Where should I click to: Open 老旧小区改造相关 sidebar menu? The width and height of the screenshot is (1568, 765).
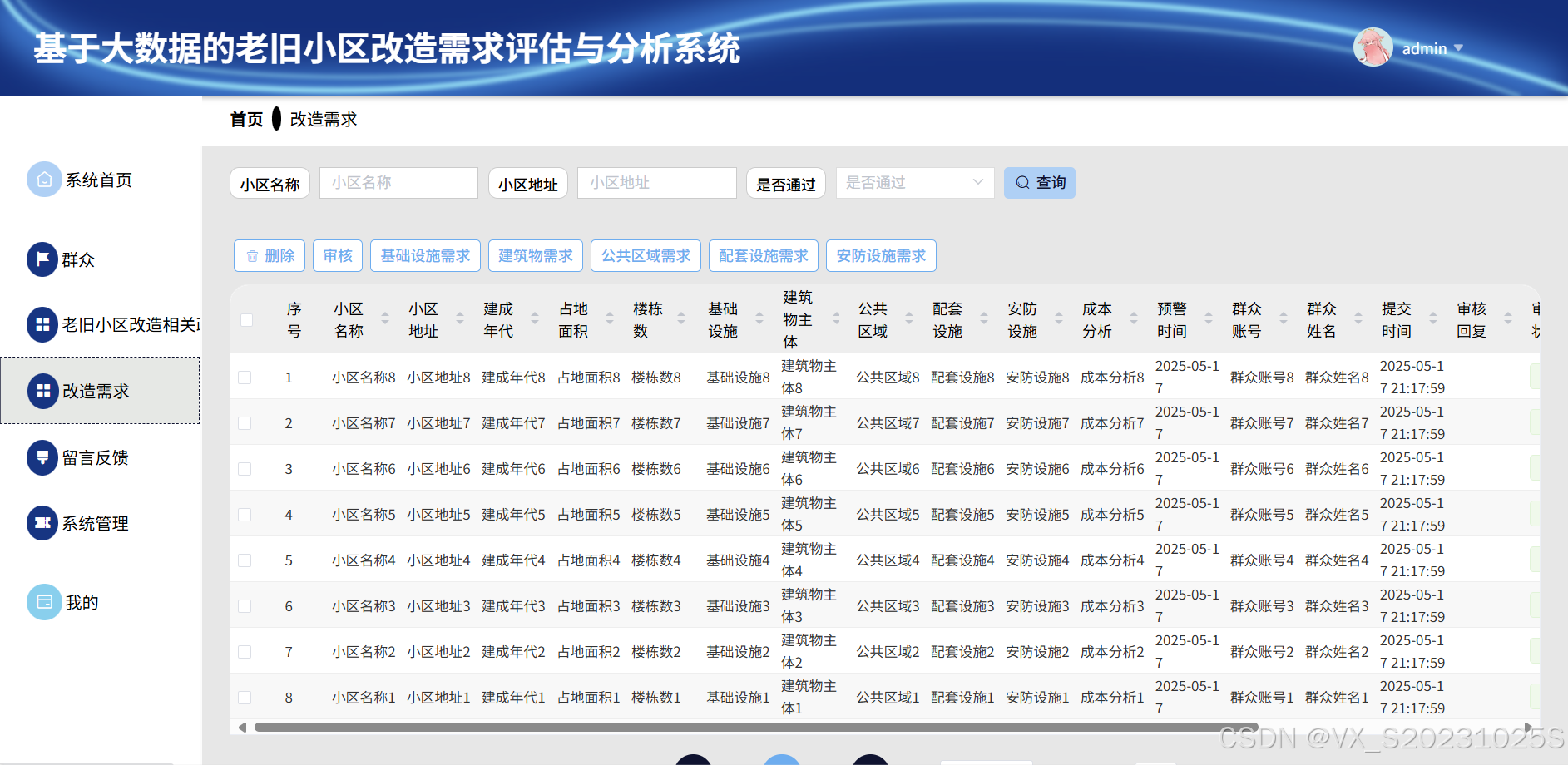(x=130, y=324)
